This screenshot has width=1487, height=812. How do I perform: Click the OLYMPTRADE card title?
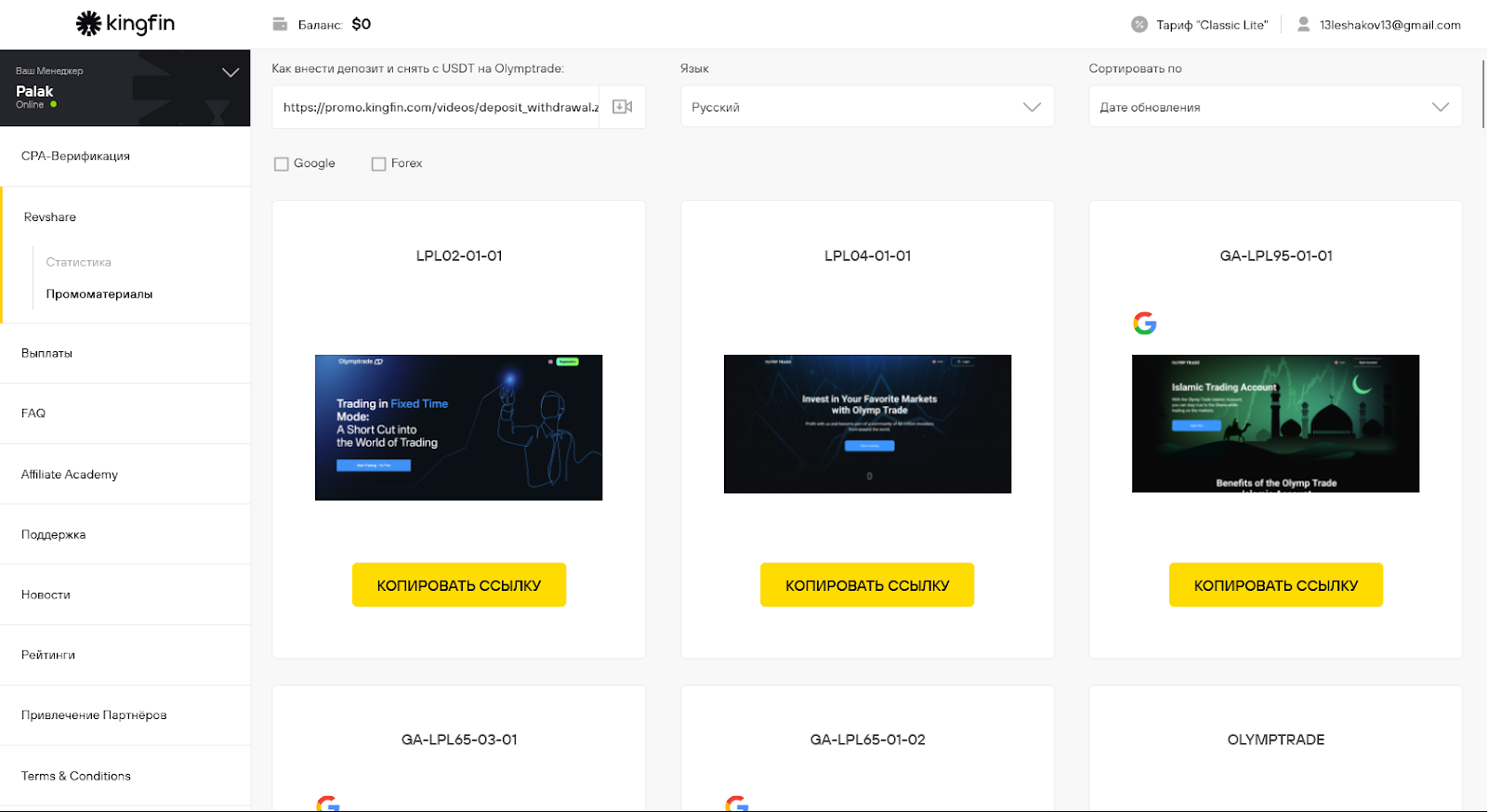(x=1276, y=740)
